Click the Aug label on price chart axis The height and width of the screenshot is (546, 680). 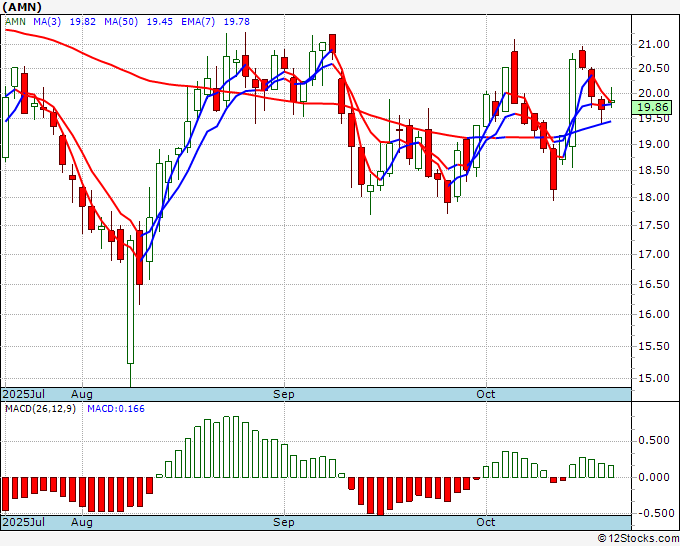coord(82,394)
